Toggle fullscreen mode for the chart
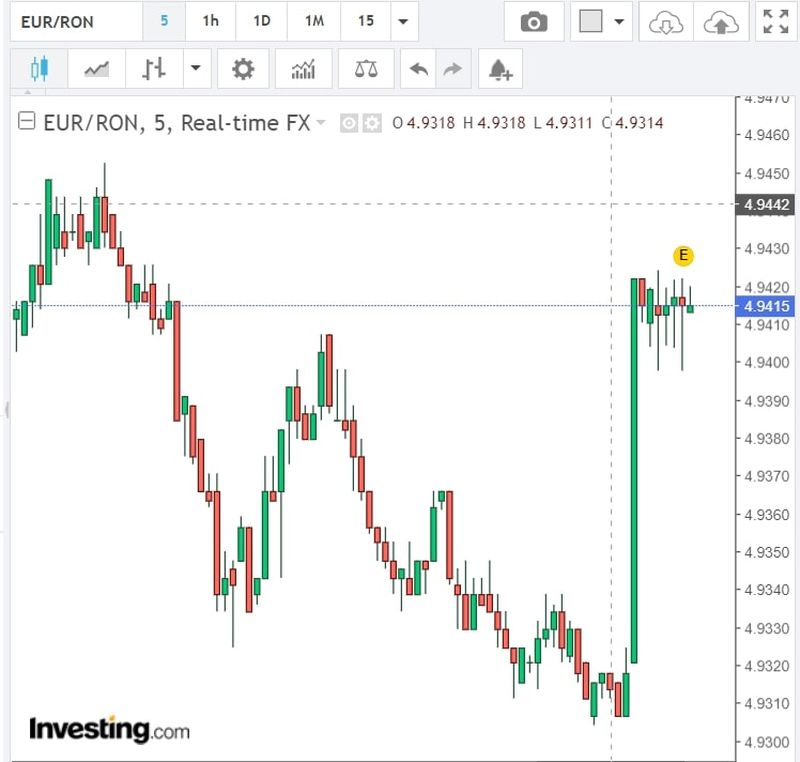The height and width of the screenshot is (762, 800). click(776, 22)
